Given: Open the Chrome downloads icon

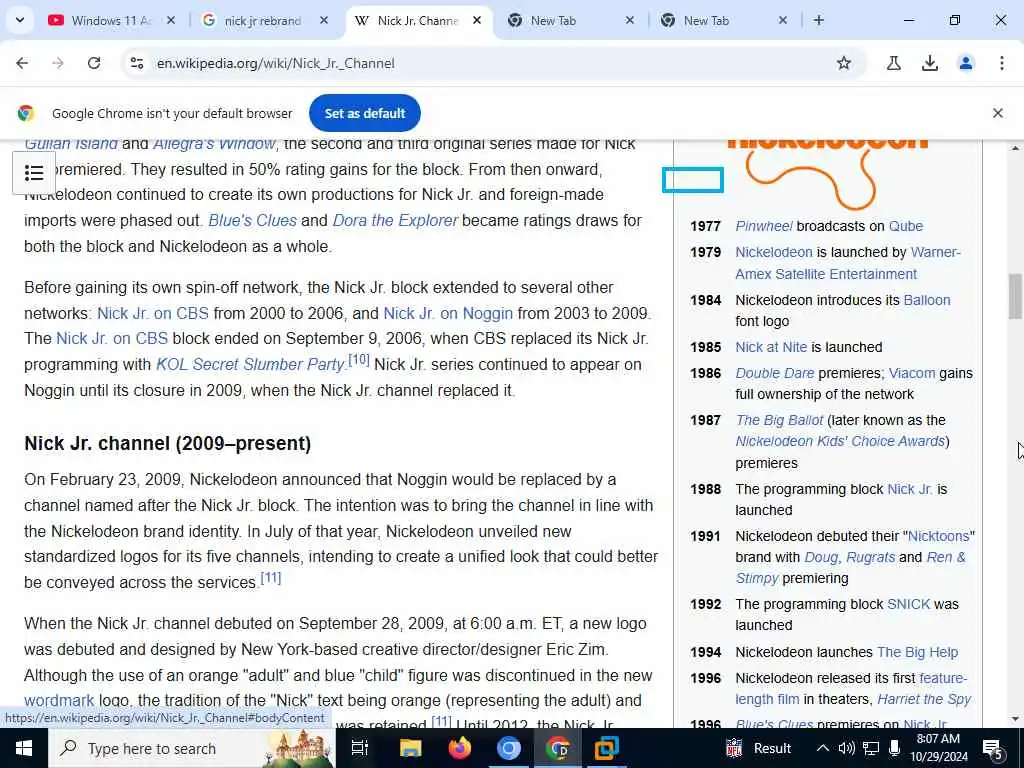Looking at the screenshot, I should (929, 63).
